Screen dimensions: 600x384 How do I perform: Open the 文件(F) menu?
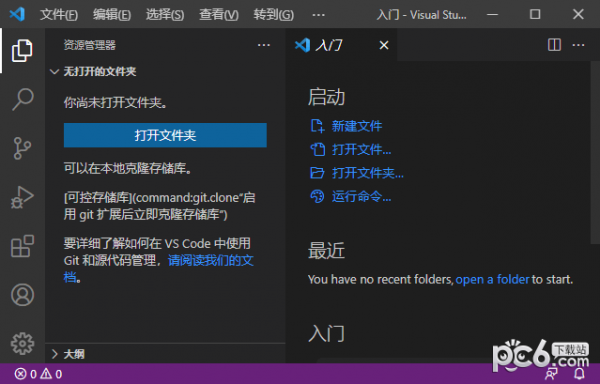[59, 15]
